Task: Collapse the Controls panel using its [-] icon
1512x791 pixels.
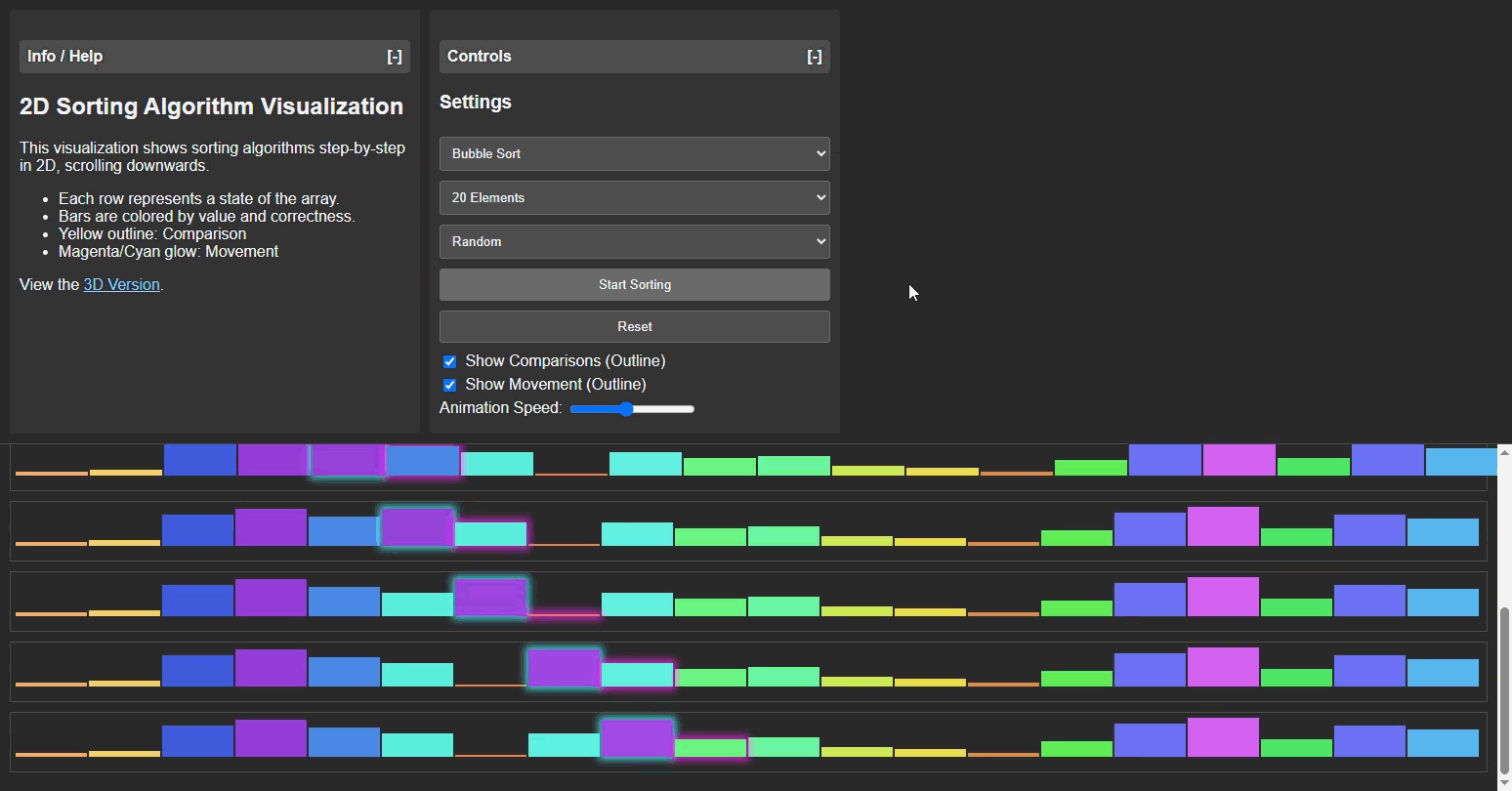Action: click(x=815, y=56)
